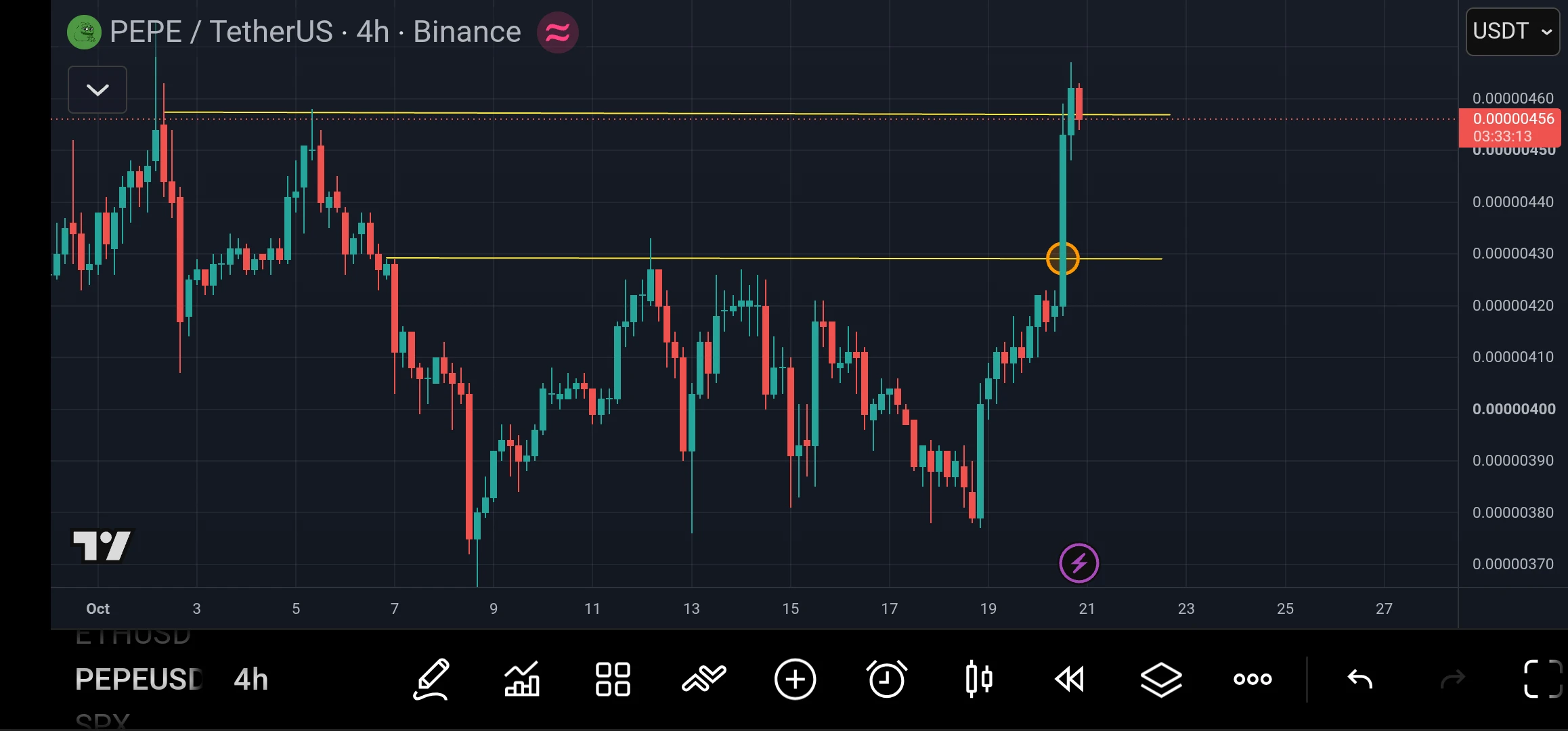Select the PEPEUSD symbol name
The image size is (1568, 731).
click(139, 680)
